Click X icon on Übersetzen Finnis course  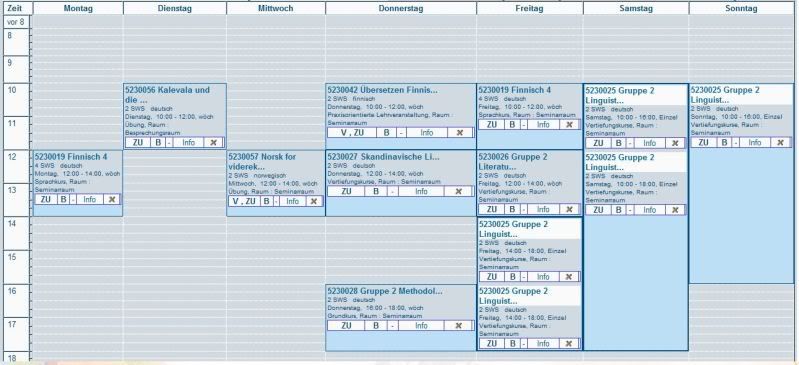[x=460, y=133]
